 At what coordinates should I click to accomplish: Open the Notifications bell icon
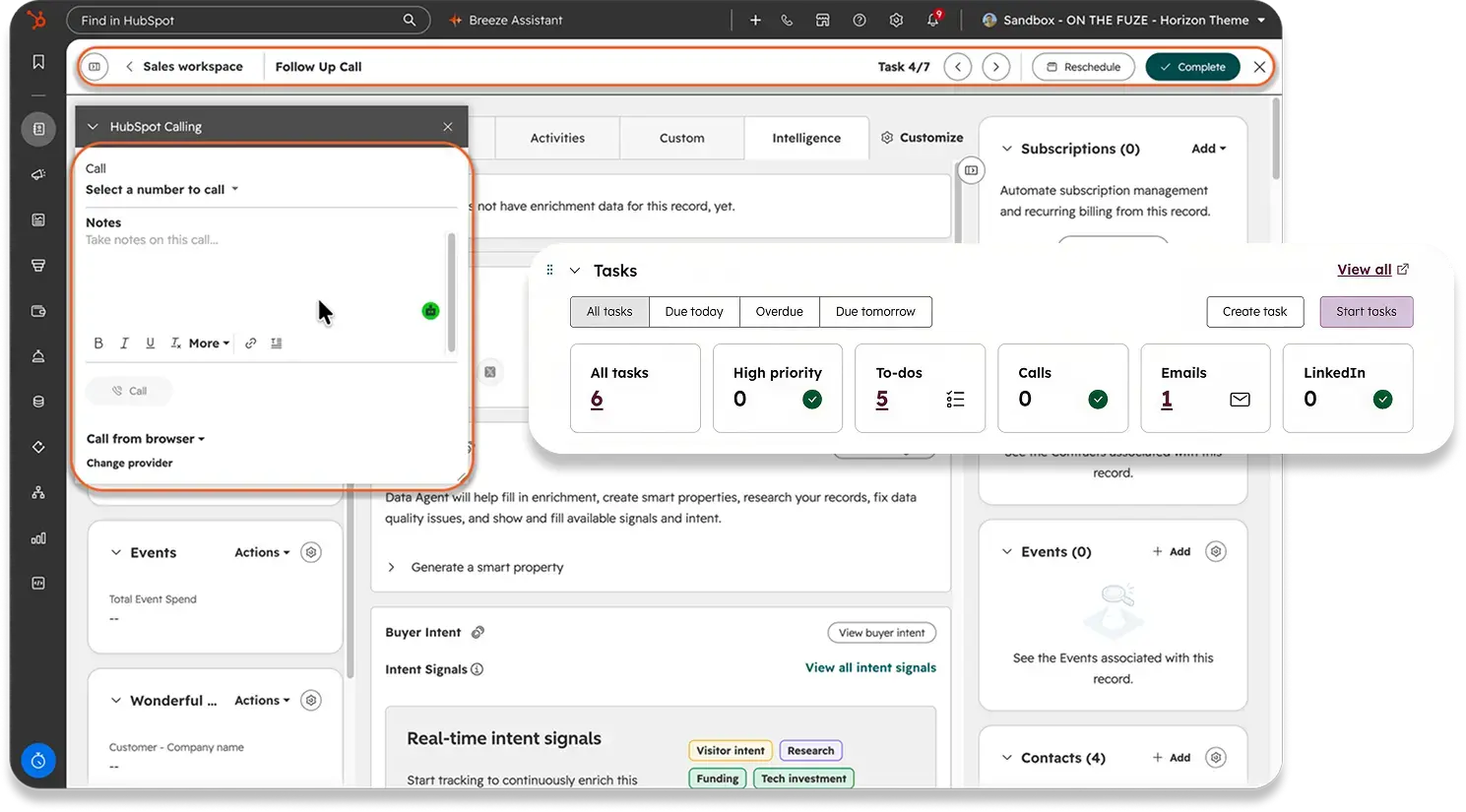(x=933, y=19)
